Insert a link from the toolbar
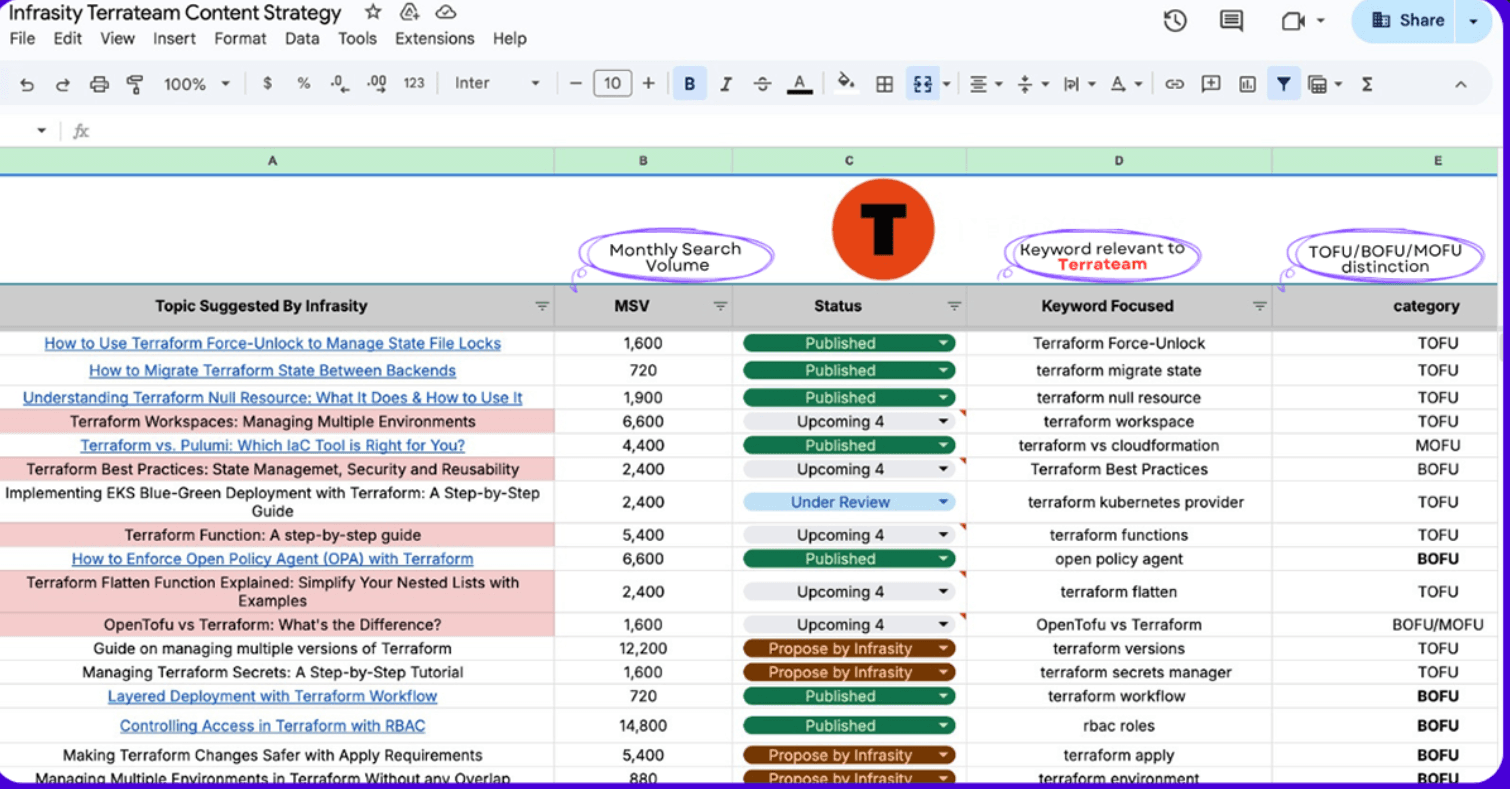The width and height of the screenshot is (1510, 789). (1175, 84)
